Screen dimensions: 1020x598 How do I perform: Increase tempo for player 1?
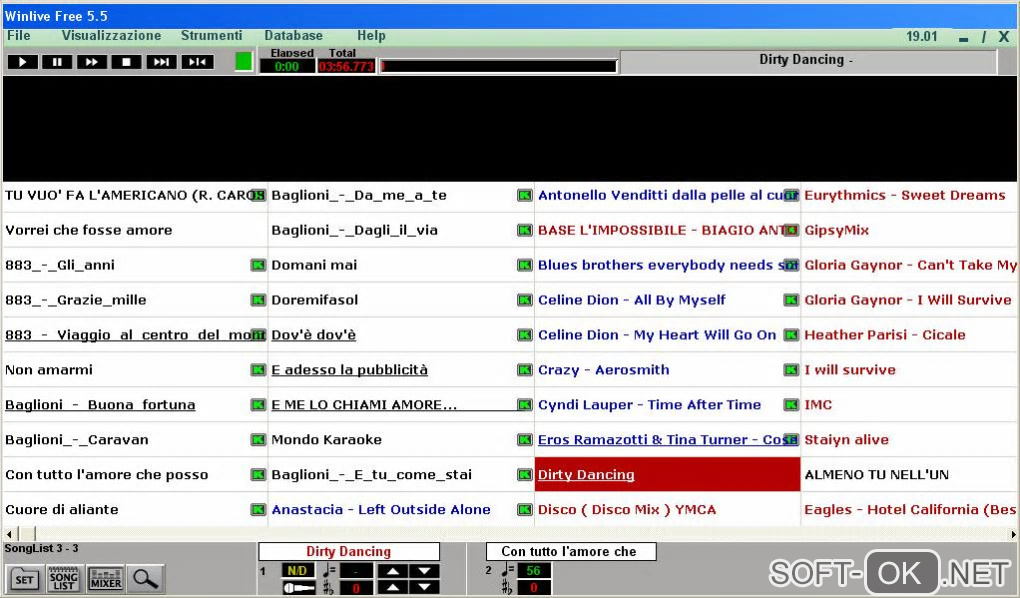(x=393, y=571)
